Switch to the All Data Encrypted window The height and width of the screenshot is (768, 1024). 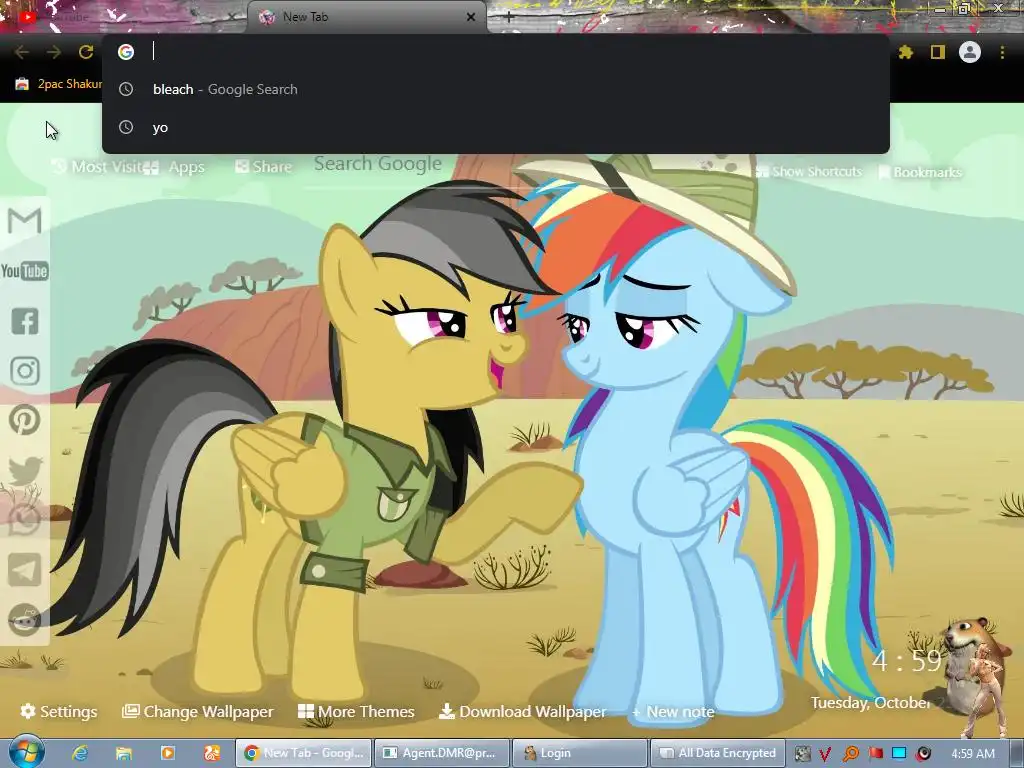717,753
